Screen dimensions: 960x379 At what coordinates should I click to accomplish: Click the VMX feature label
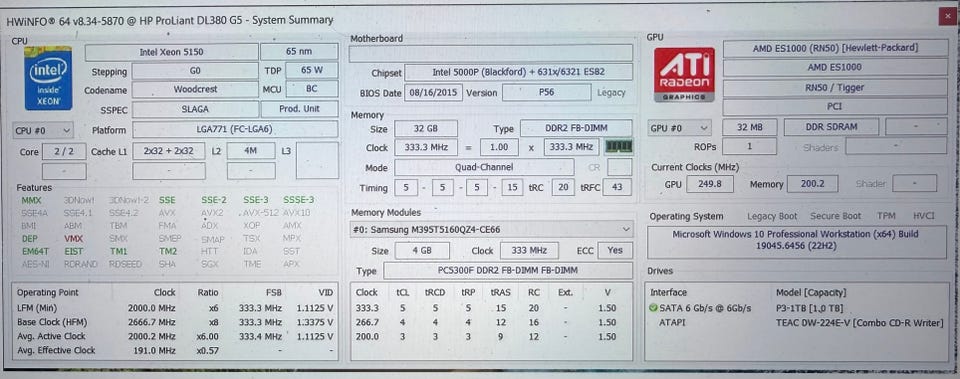(x=73, y=238)
